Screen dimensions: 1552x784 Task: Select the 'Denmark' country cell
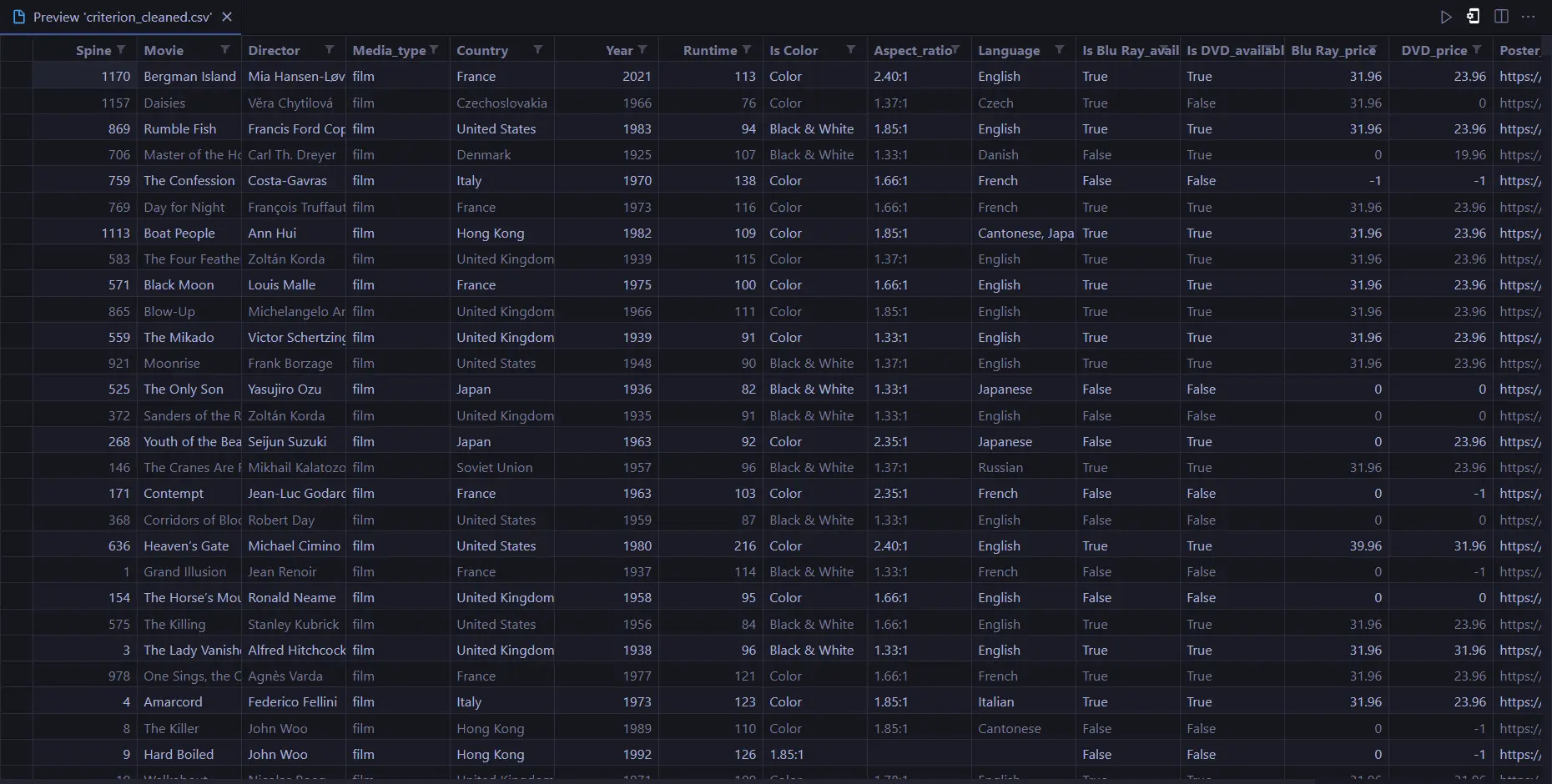[x=502, y=154]
